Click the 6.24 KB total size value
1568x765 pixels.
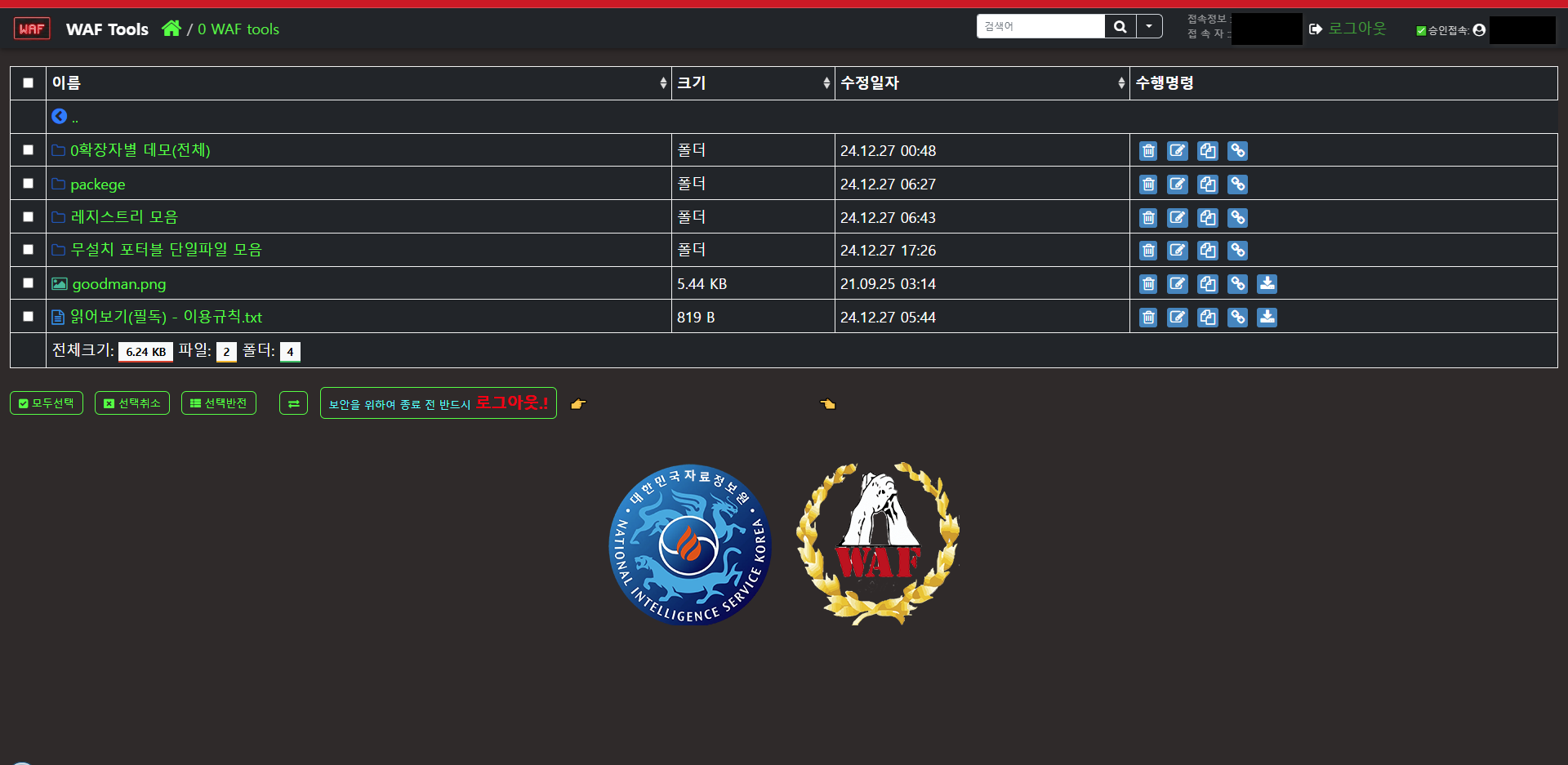[x=145, y=352]
